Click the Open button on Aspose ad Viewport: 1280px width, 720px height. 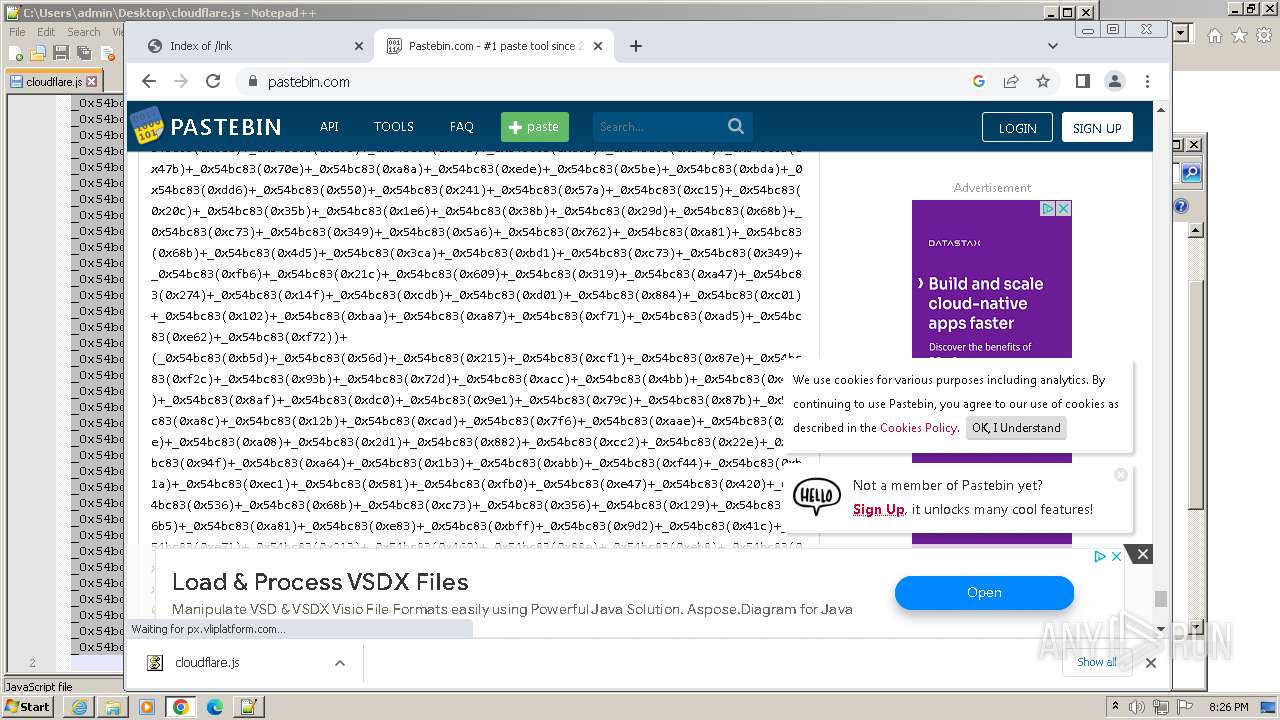click(984, 592)
